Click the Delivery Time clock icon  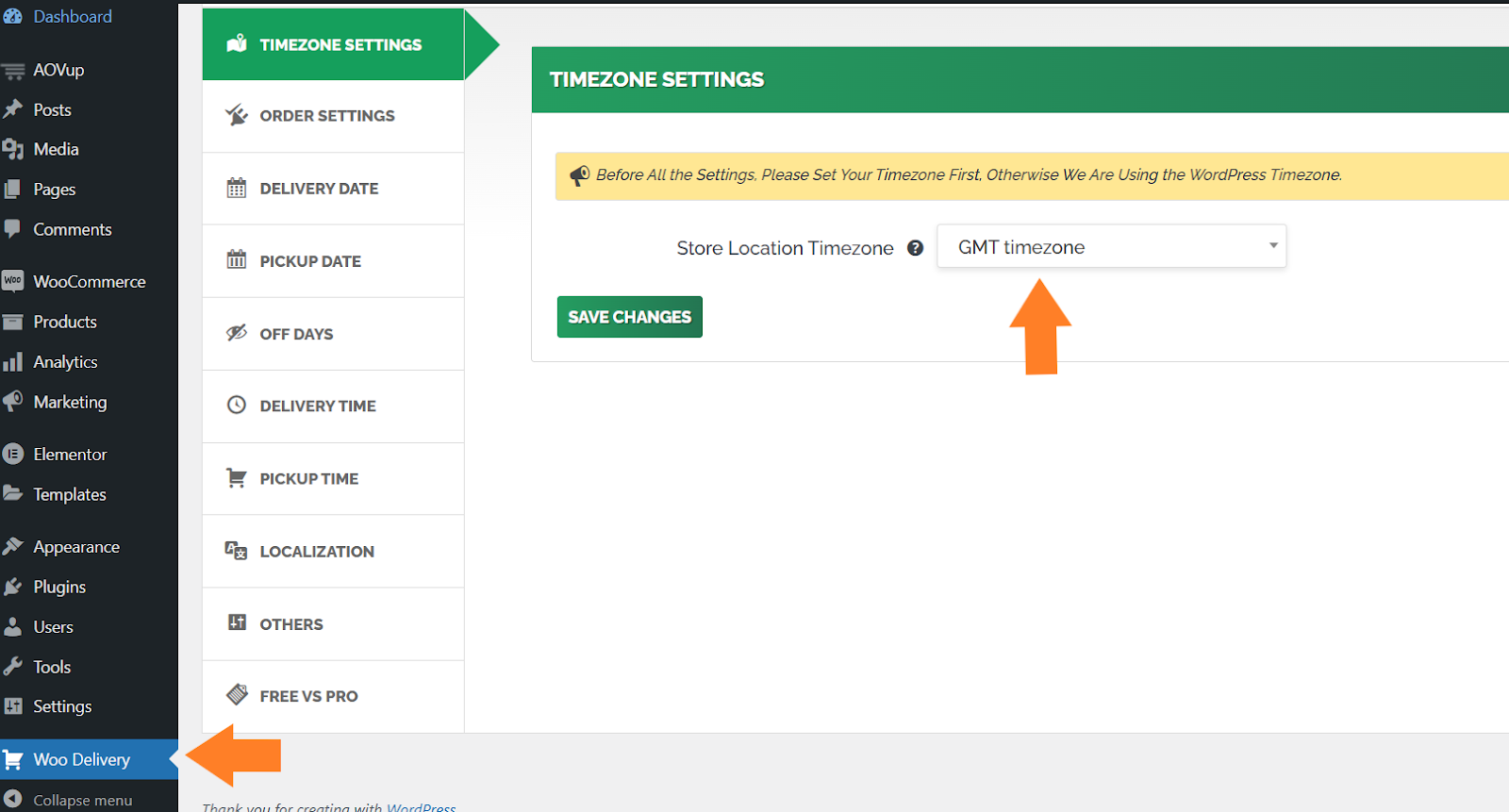click(x=237, y=405)
